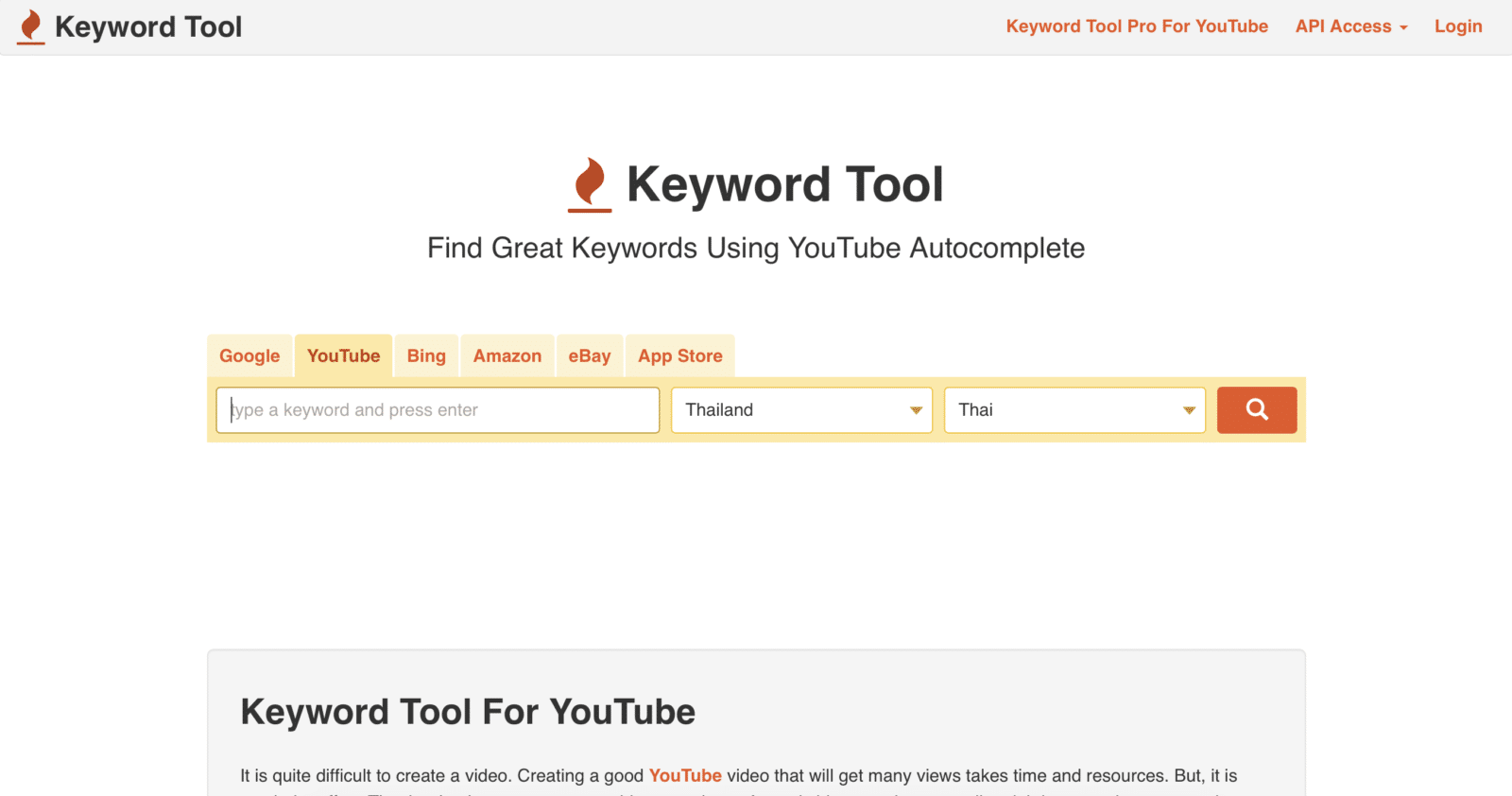Image resolution: width=1512 pixels, height=796 pixels.
Task: Click the small caret beside API Access
Action: point(1404,28)
